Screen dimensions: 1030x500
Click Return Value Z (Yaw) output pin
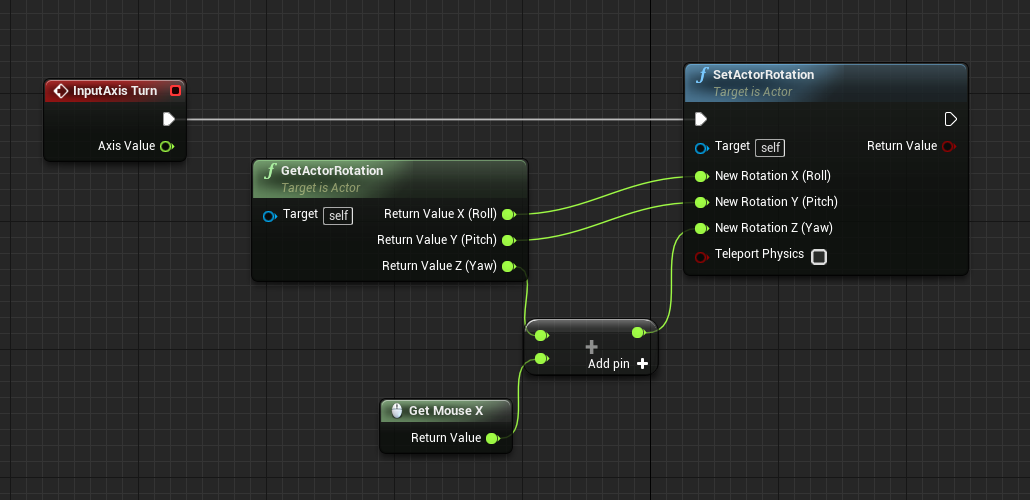coord(508,266)
